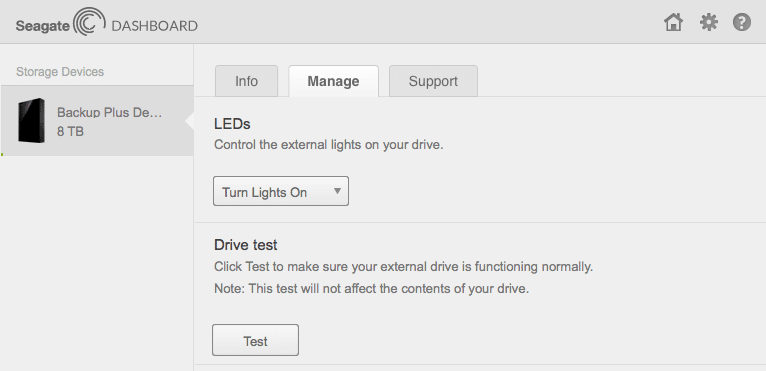The height and width of the screenshot is (371, 766).
Task: Click the Storage Devices heading
Action: (x=60, y=72)
